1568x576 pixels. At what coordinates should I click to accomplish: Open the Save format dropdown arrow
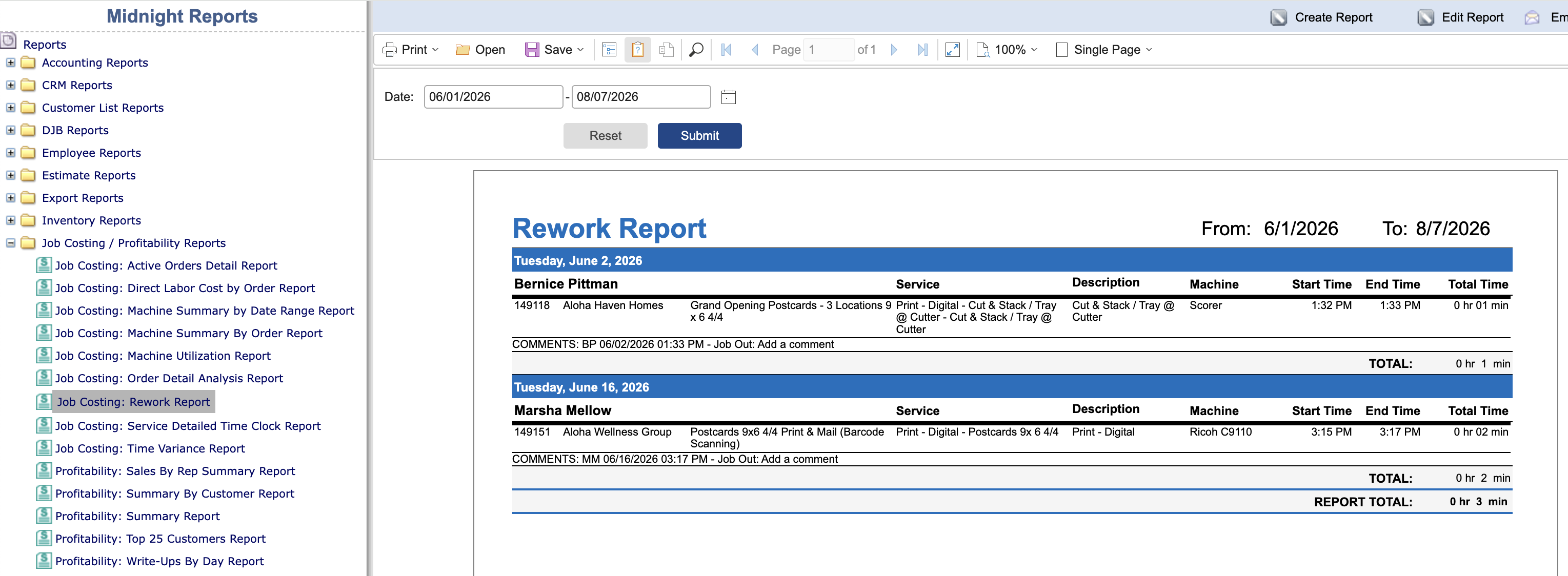580,50
